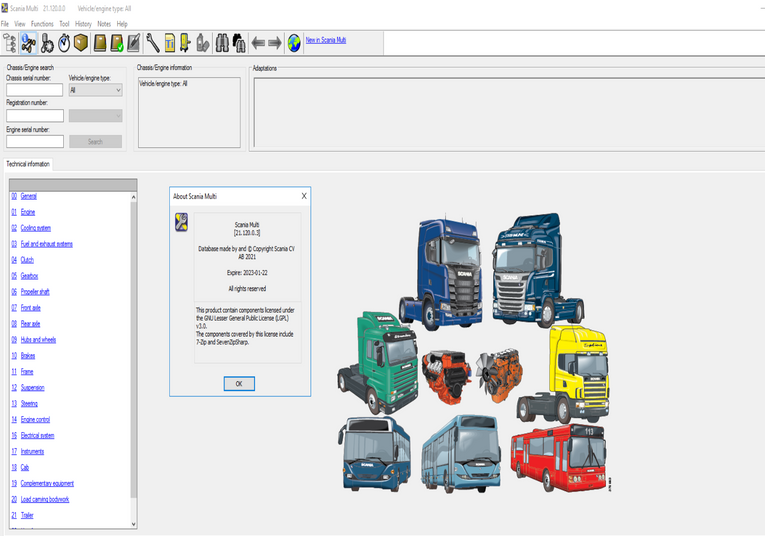Click the yellow TI document icon
765x536 pixels.
pyautogui.click(x=169, y=42)
